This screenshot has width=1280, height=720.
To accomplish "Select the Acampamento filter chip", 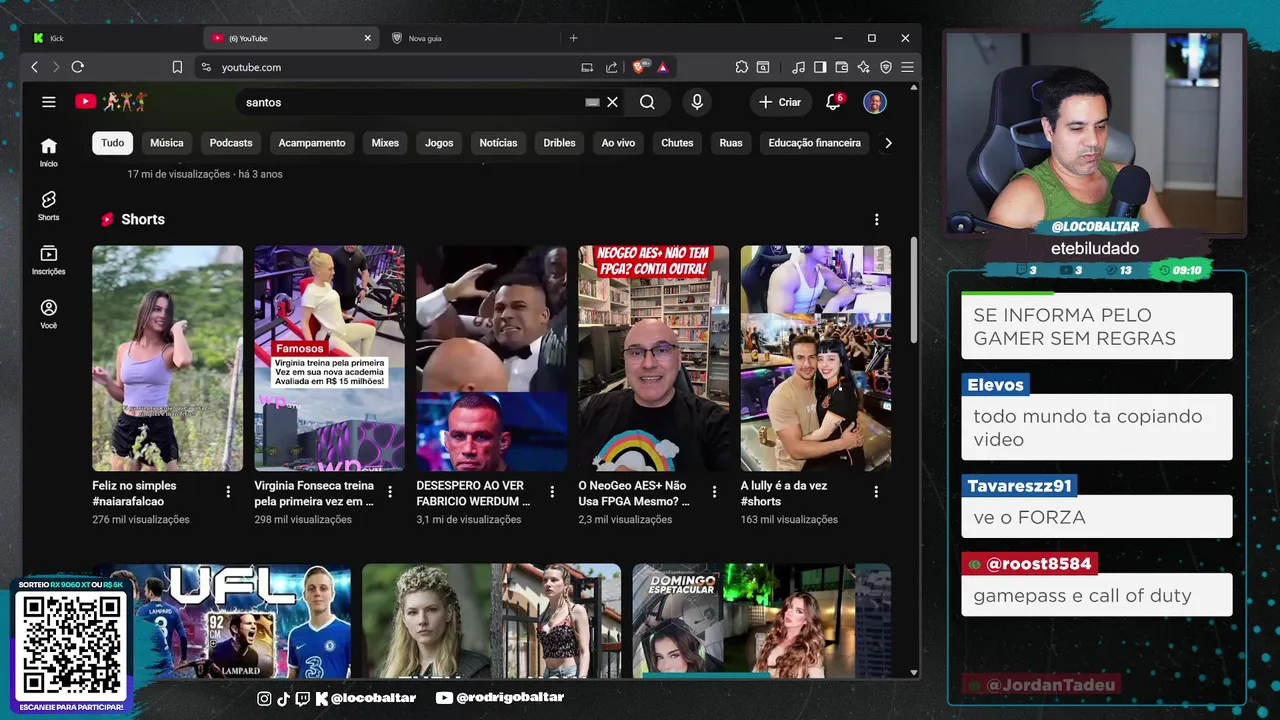I will (312, 143).
